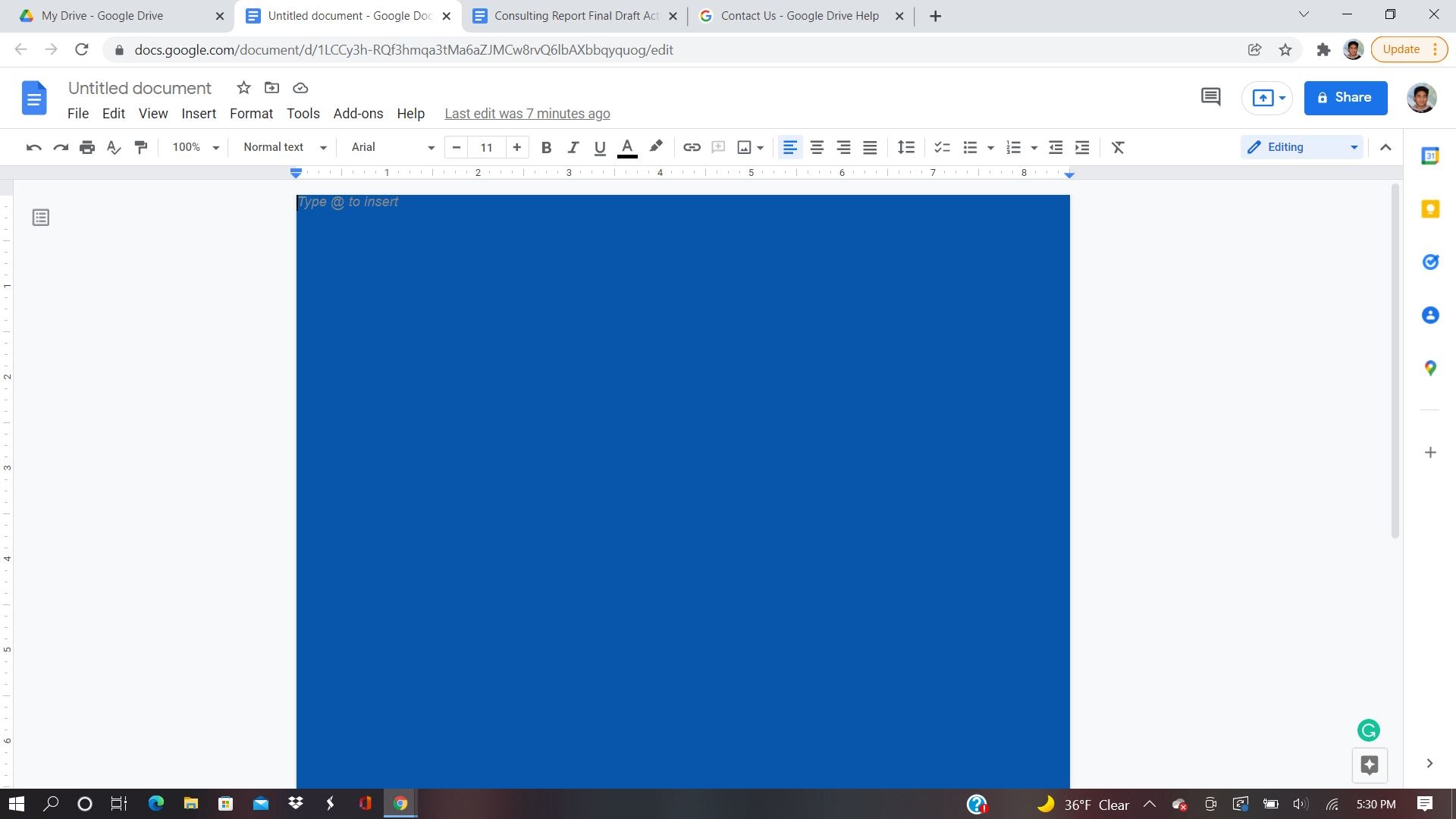Select text highlight color tool
This screenshot has height=819, width=1456.
point(655,147)
